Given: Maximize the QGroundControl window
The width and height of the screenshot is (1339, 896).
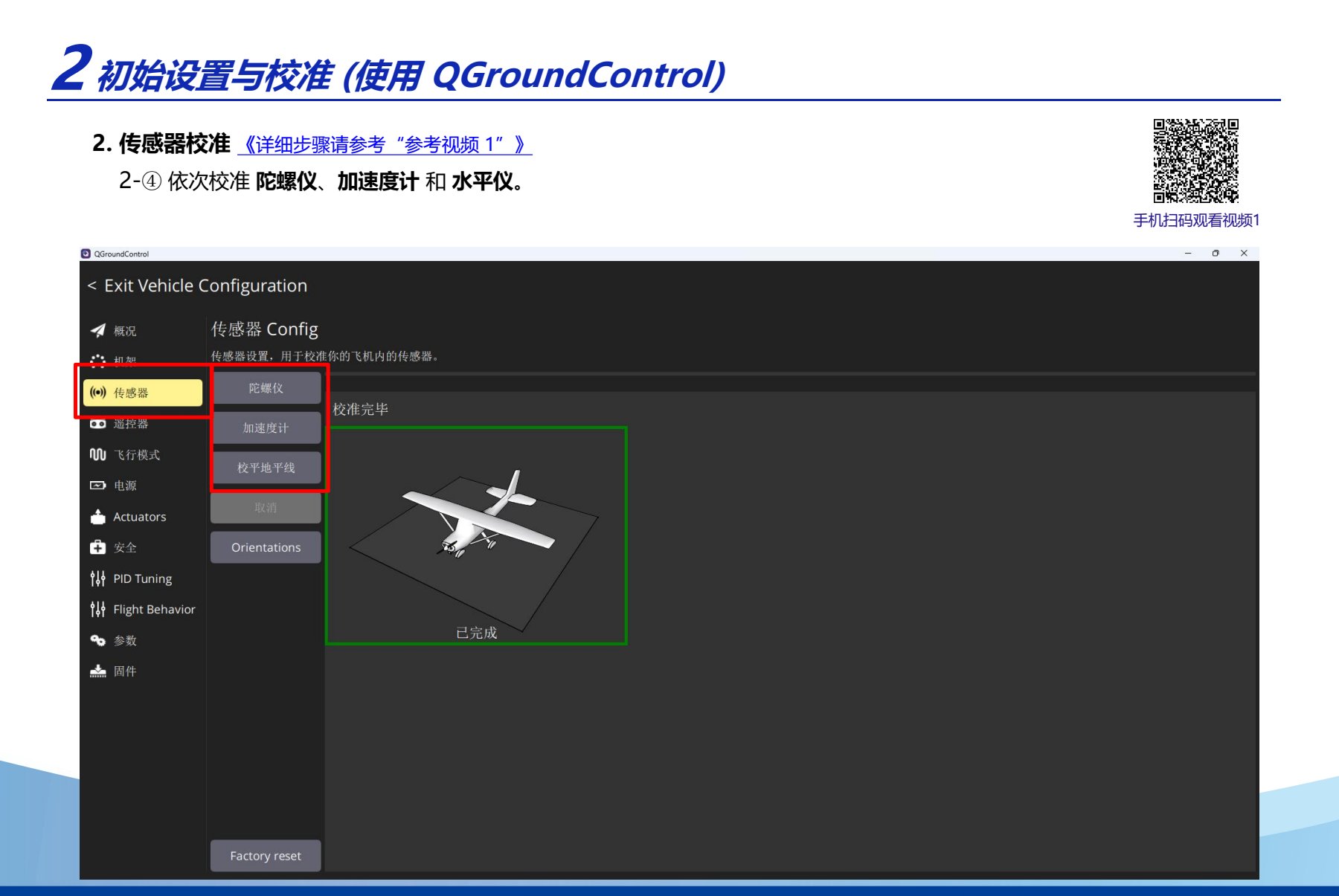Looking at the screenshot, I should [x=1216, y=254].
